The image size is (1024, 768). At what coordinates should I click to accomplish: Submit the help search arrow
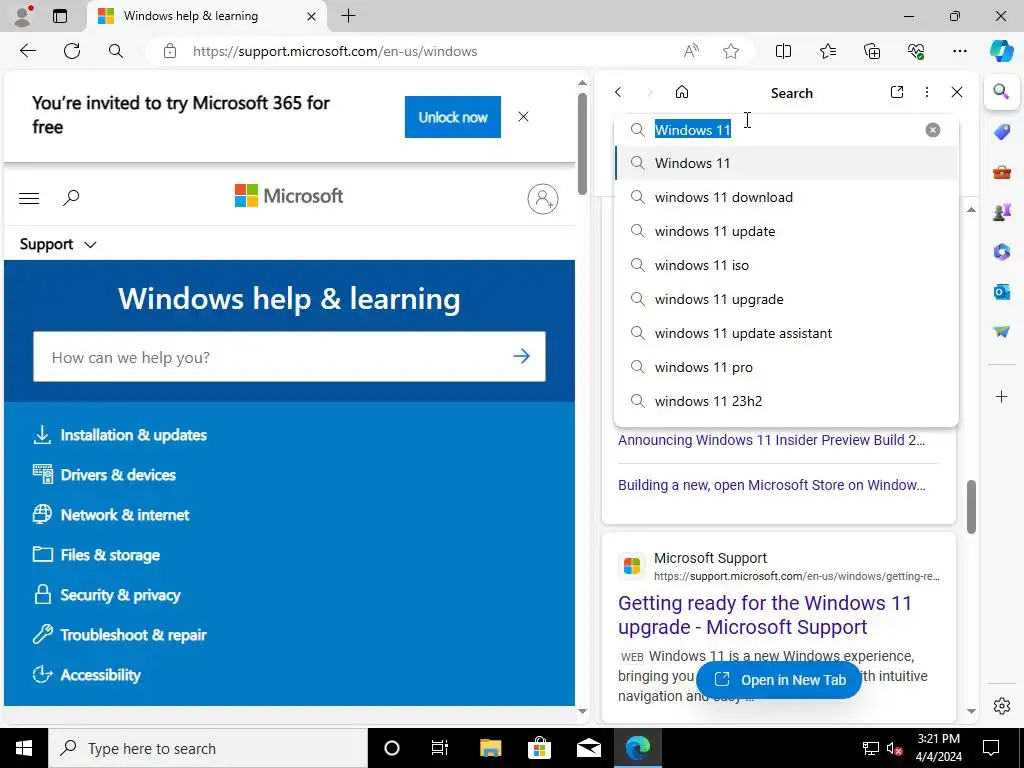tap(521, 357)
